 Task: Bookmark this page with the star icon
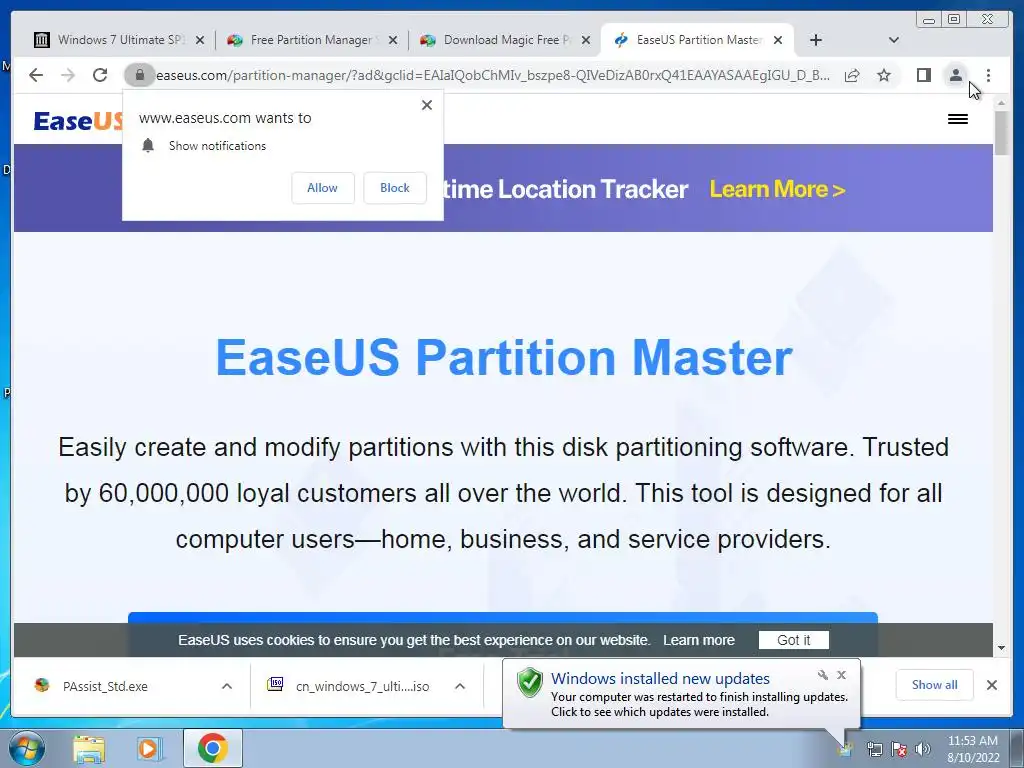pyautogui.click(x=884, y=75)
